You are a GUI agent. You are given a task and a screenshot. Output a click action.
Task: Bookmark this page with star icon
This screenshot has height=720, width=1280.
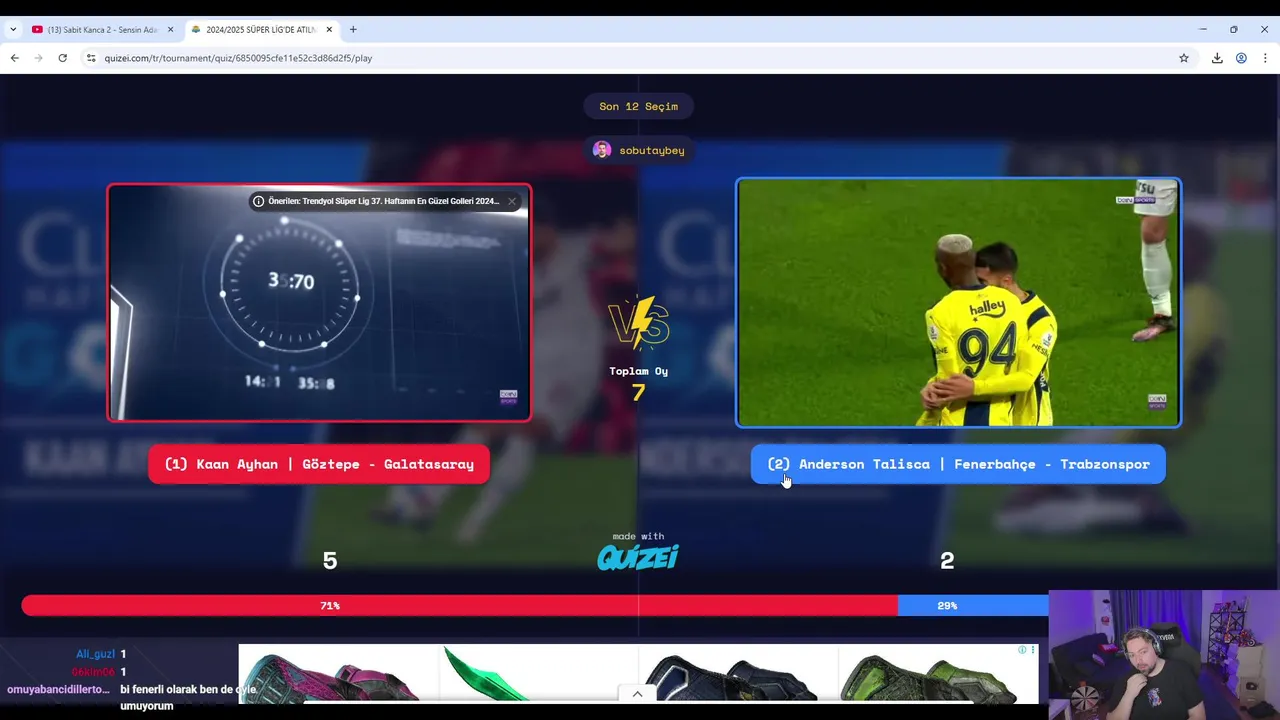(1184, 58)
